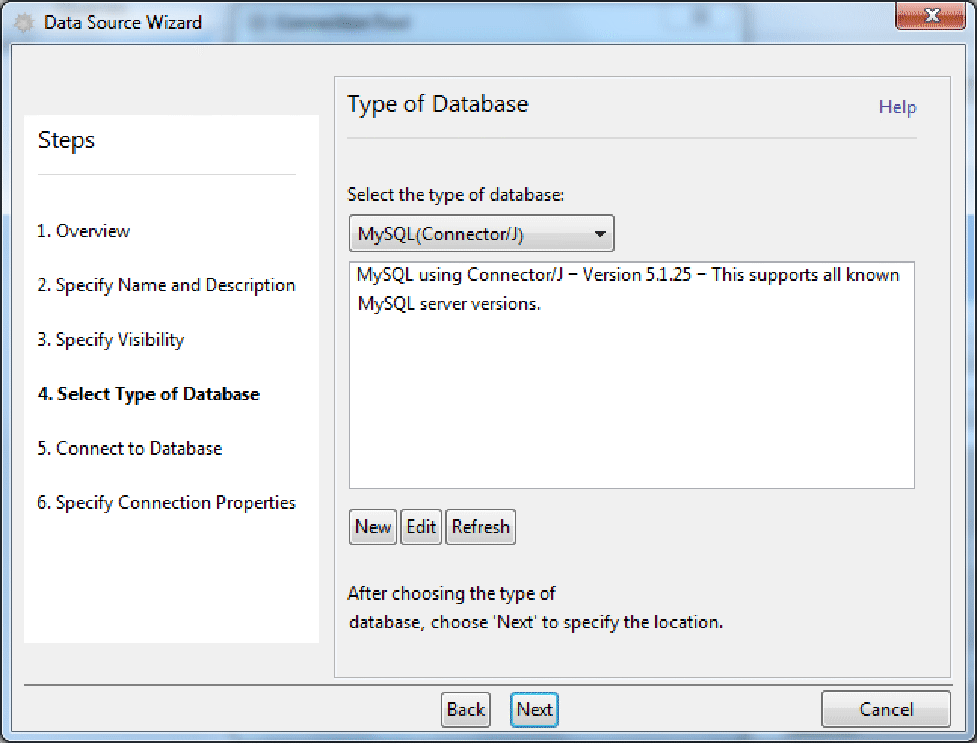Image resolution: width=978 pixels, height=744 pixels.
Task: Open step 6. Specify Connection Properties
Action: (x=166, y=503)
